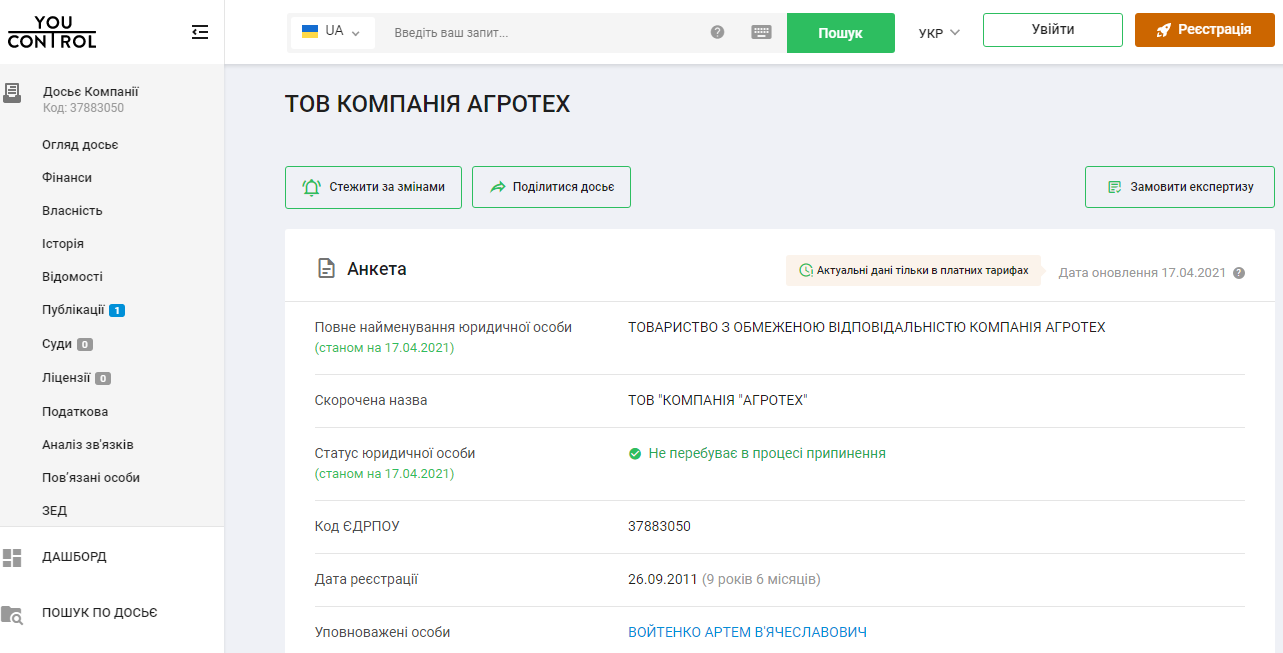This screenshot has height=653, width=1283.
Task: Go to the Суди section
Action: pyautogui.click(x=57, y=344)
